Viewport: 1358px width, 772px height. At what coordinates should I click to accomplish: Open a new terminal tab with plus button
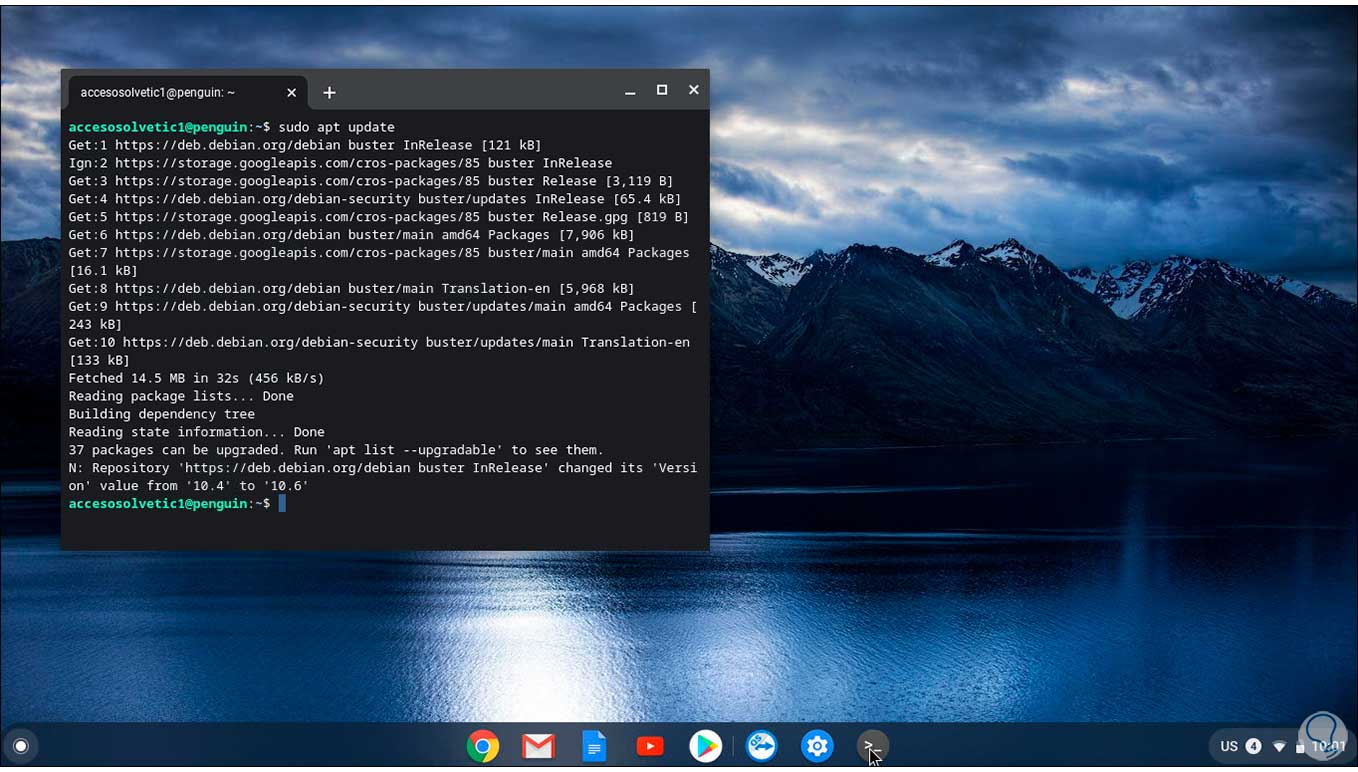[x=329, y=92]
